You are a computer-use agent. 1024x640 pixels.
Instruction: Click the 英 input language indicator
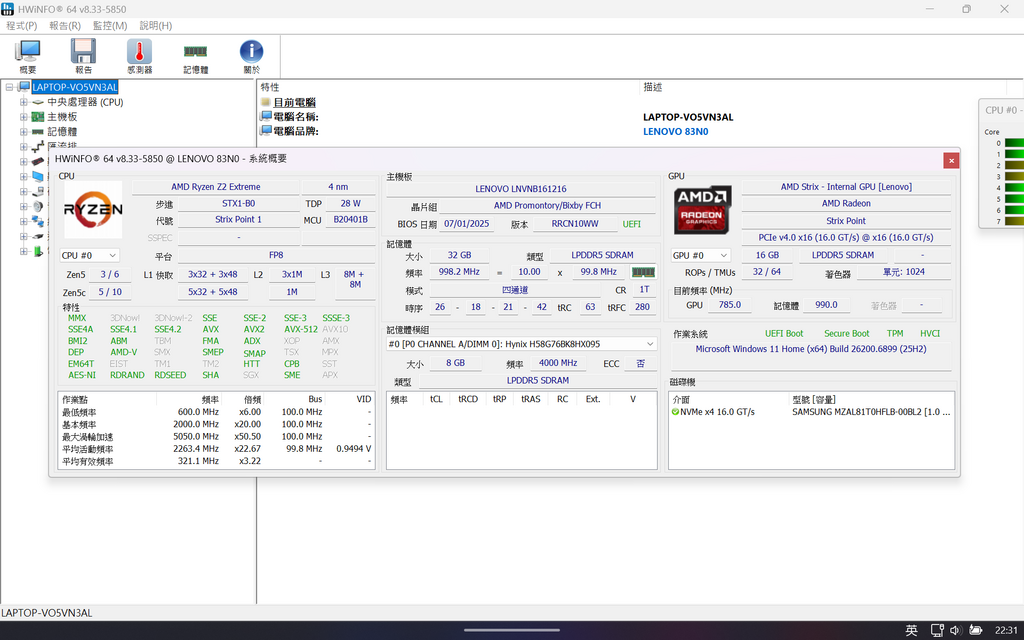click(911, 630)
